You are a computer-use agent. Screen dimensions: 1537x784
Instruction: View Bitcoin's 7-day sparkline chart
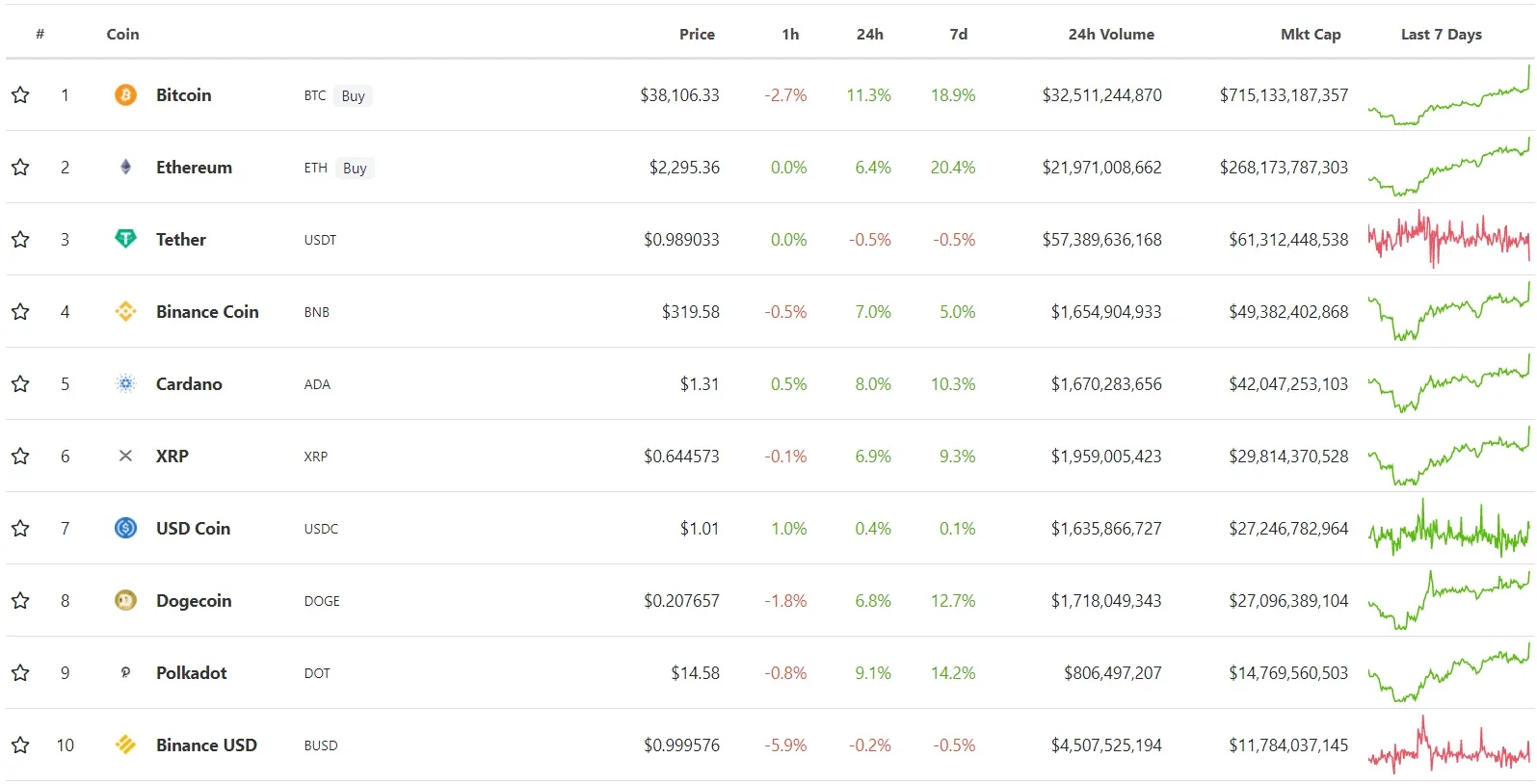[x=1449, y=94]
